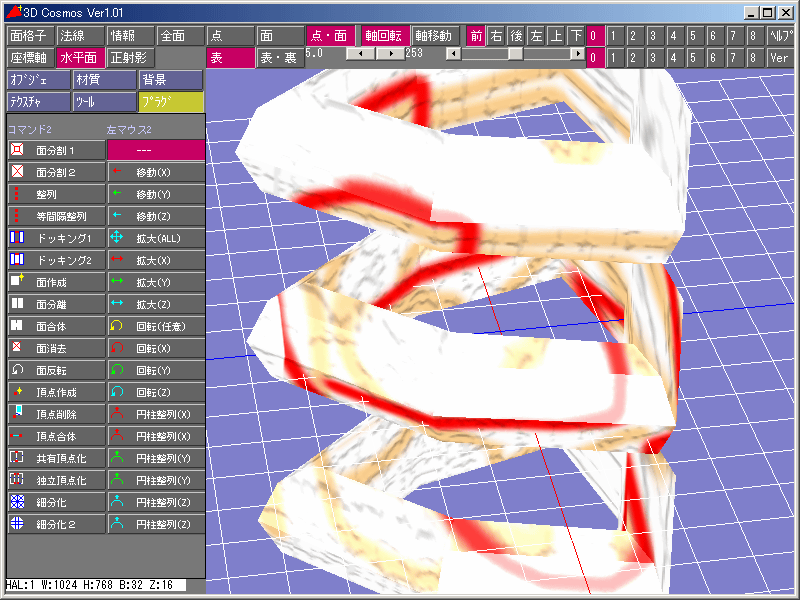This screenshot has height=600, width=800.
Task: Set left mouse to 拡大(ALL)
Action: click(x=156, y=238)
